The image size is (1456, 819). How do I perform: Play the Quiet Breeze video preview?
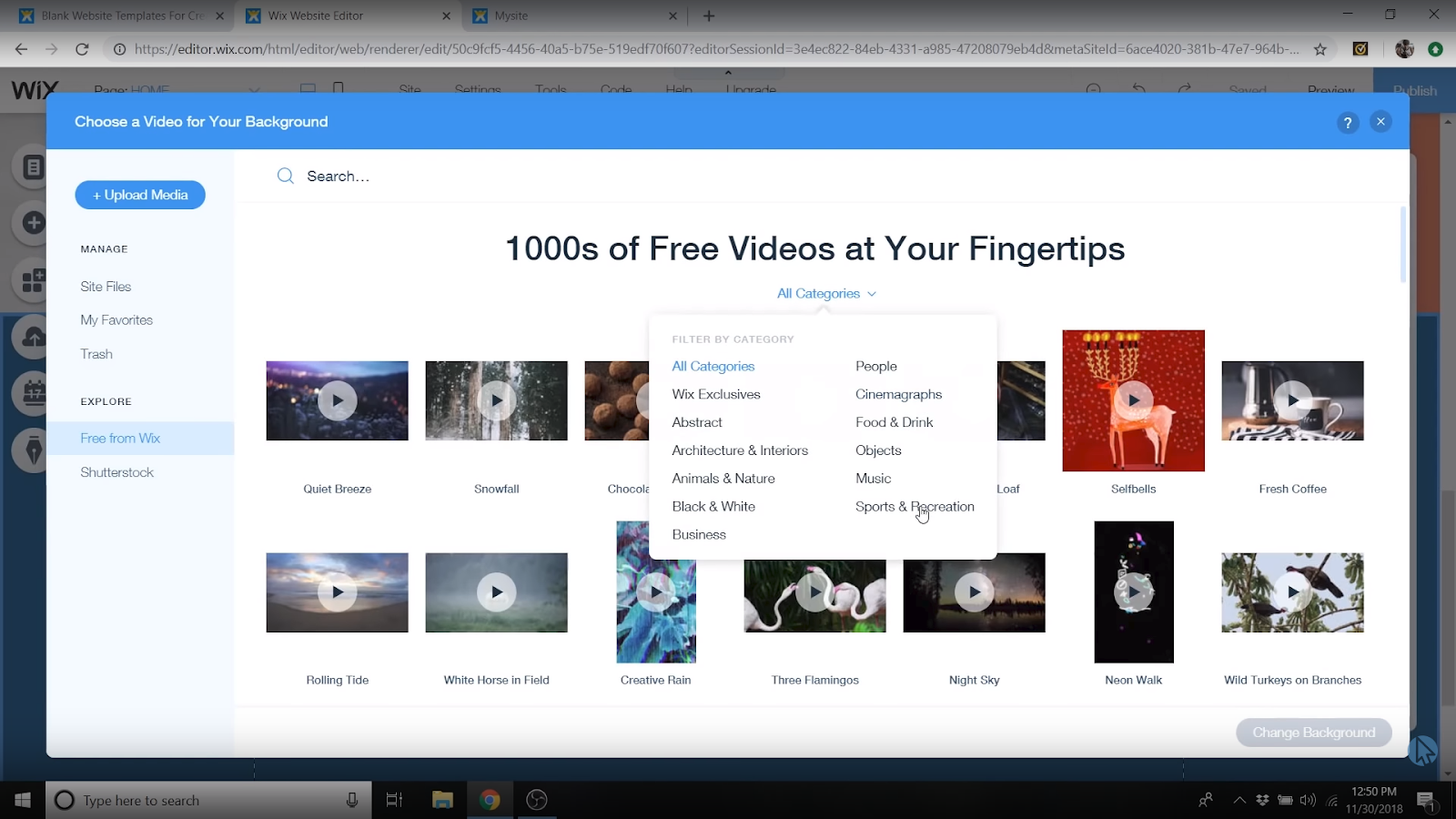tap(338, 400)
